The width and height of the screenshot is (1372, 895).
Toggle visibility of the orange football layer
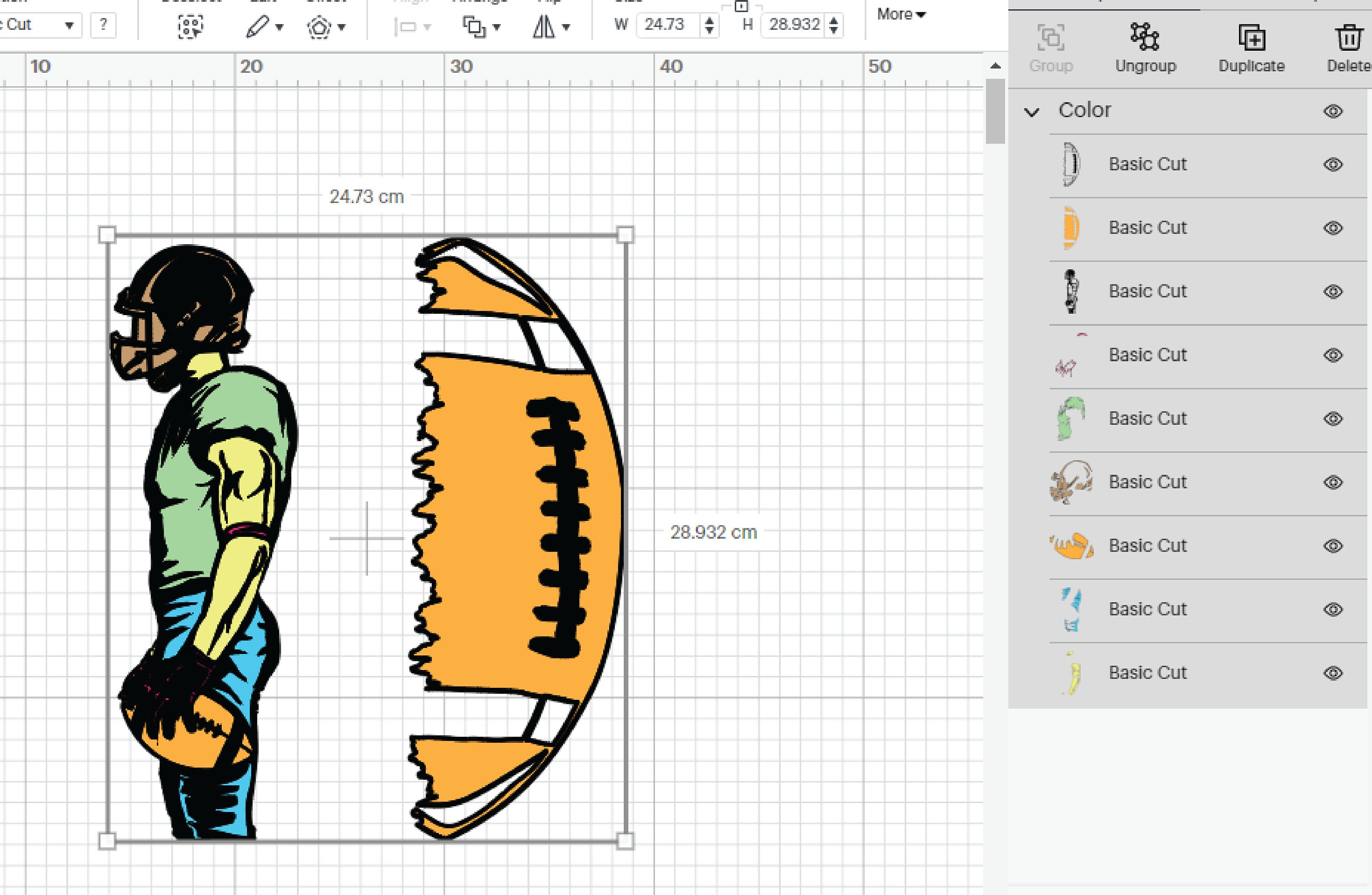click(x=1332, y=228)
